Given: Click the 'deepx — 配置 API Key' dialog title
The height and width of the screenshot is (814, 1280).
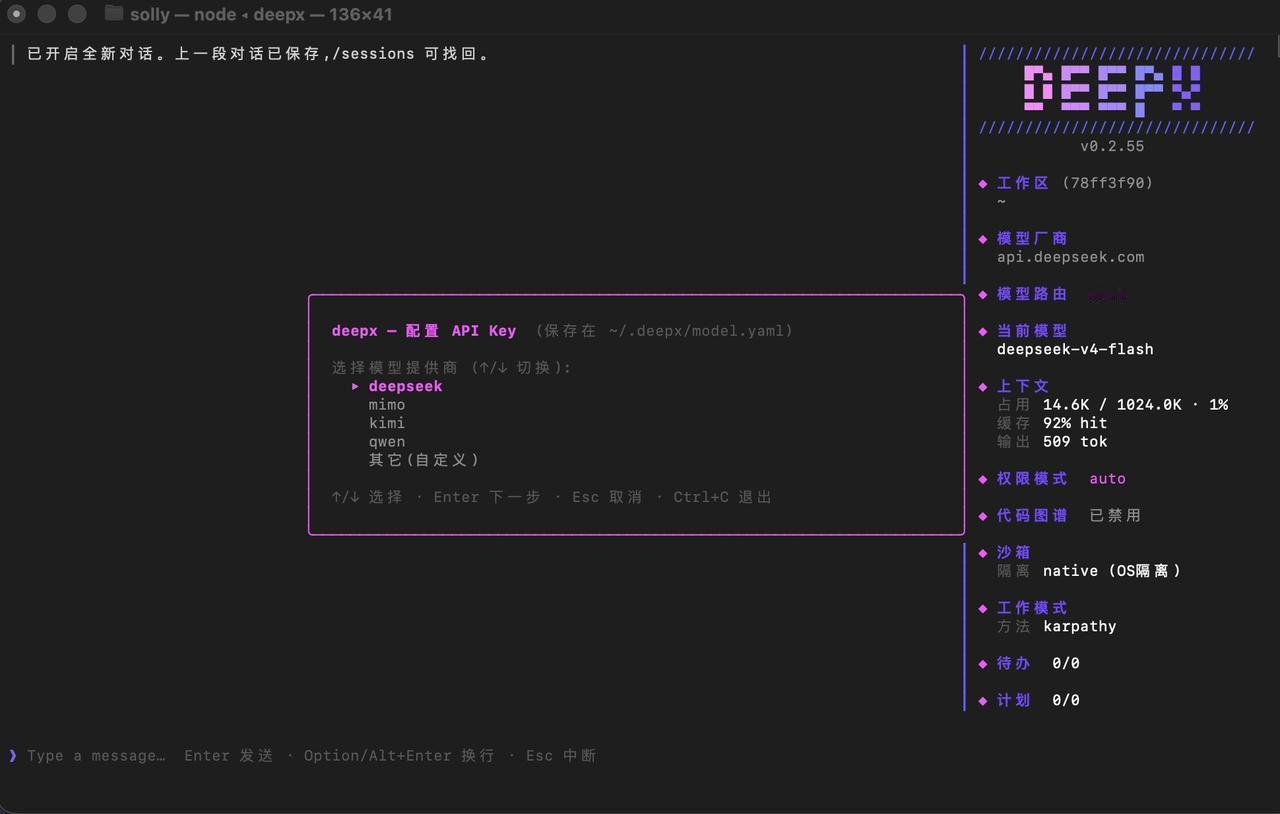Looking at the screenshot, I should pyautogui.click(x=424, y=331).
